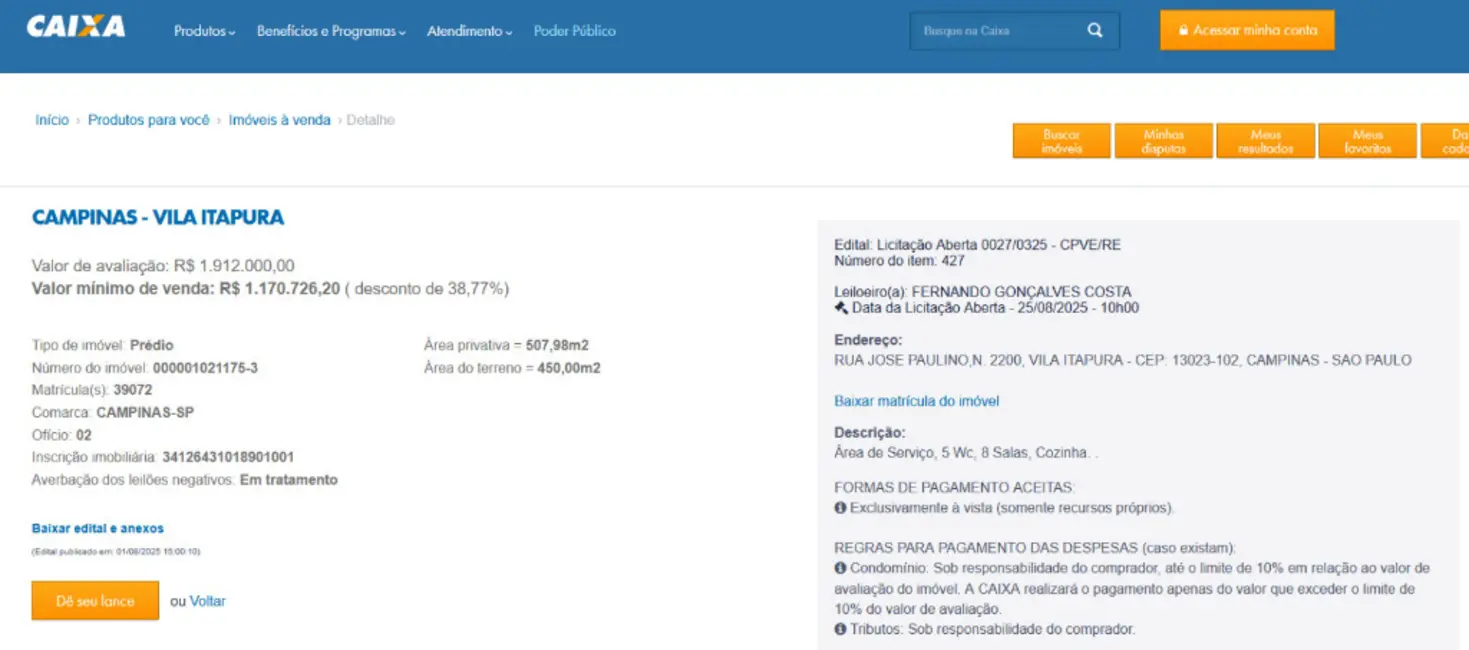Viewport: 1469px width, 650px height.
Task: Open the Meus favoritos tab
Action: pos(1367,141)
